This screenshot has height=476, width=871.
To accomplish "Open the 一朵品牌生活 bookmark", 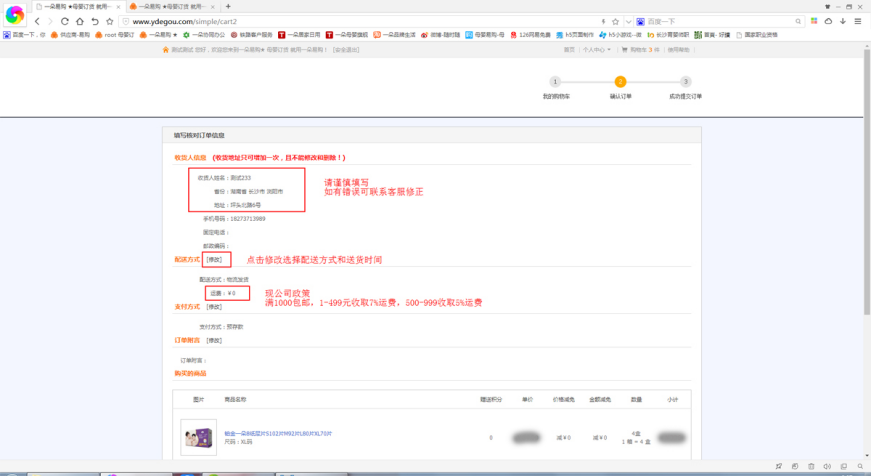I will (394, 34).
